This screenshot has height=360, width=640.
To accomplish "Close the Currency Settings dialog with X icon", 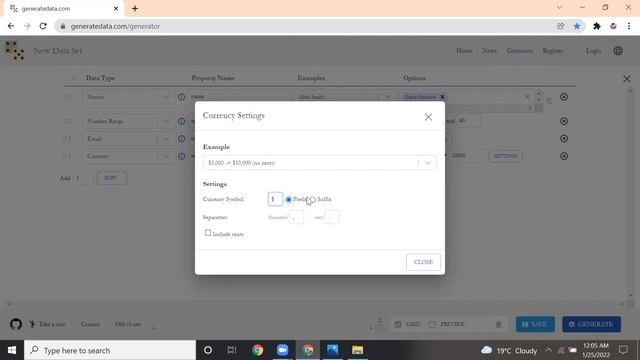I will (428, 117).
